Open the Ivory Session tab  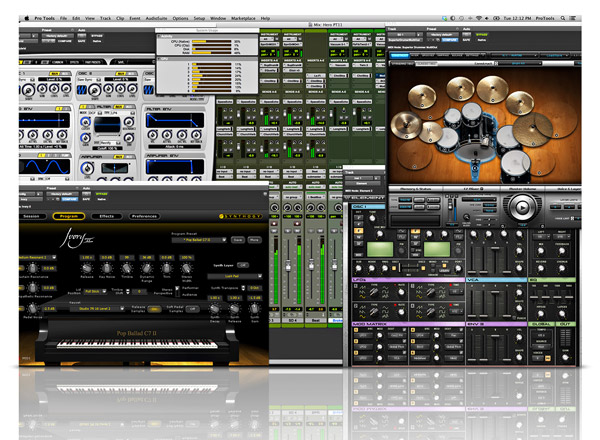(x=32, y=216)
